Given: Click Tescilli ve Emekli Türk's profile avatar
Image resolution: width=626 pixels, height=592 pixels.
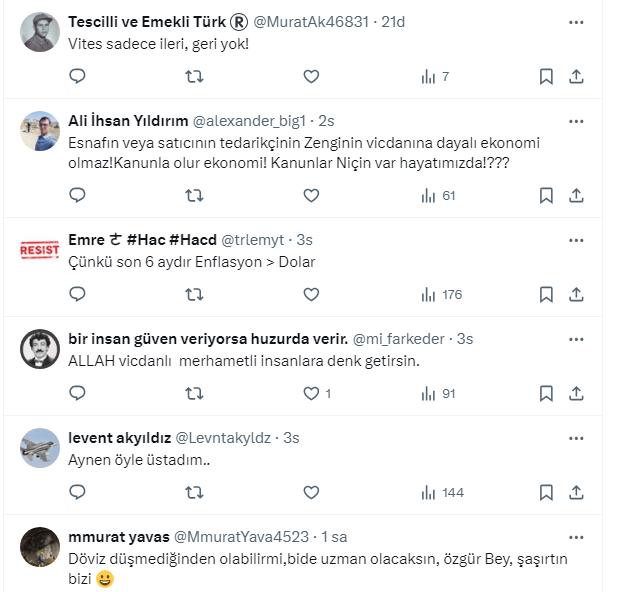Looking at the screenshot, I should 40,32.
